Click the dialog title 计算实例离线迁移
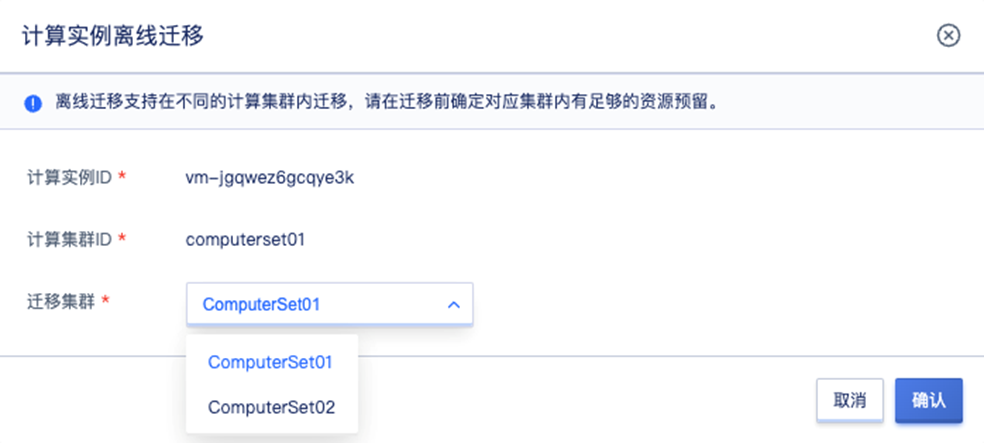 click(112, 37)
